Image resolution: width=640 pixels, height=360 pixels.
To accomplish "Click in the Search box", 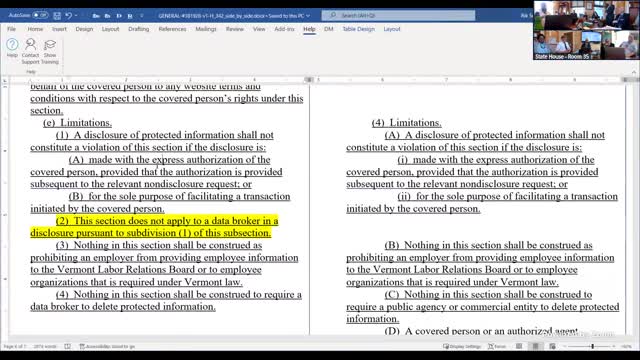I will click(398, 15).
